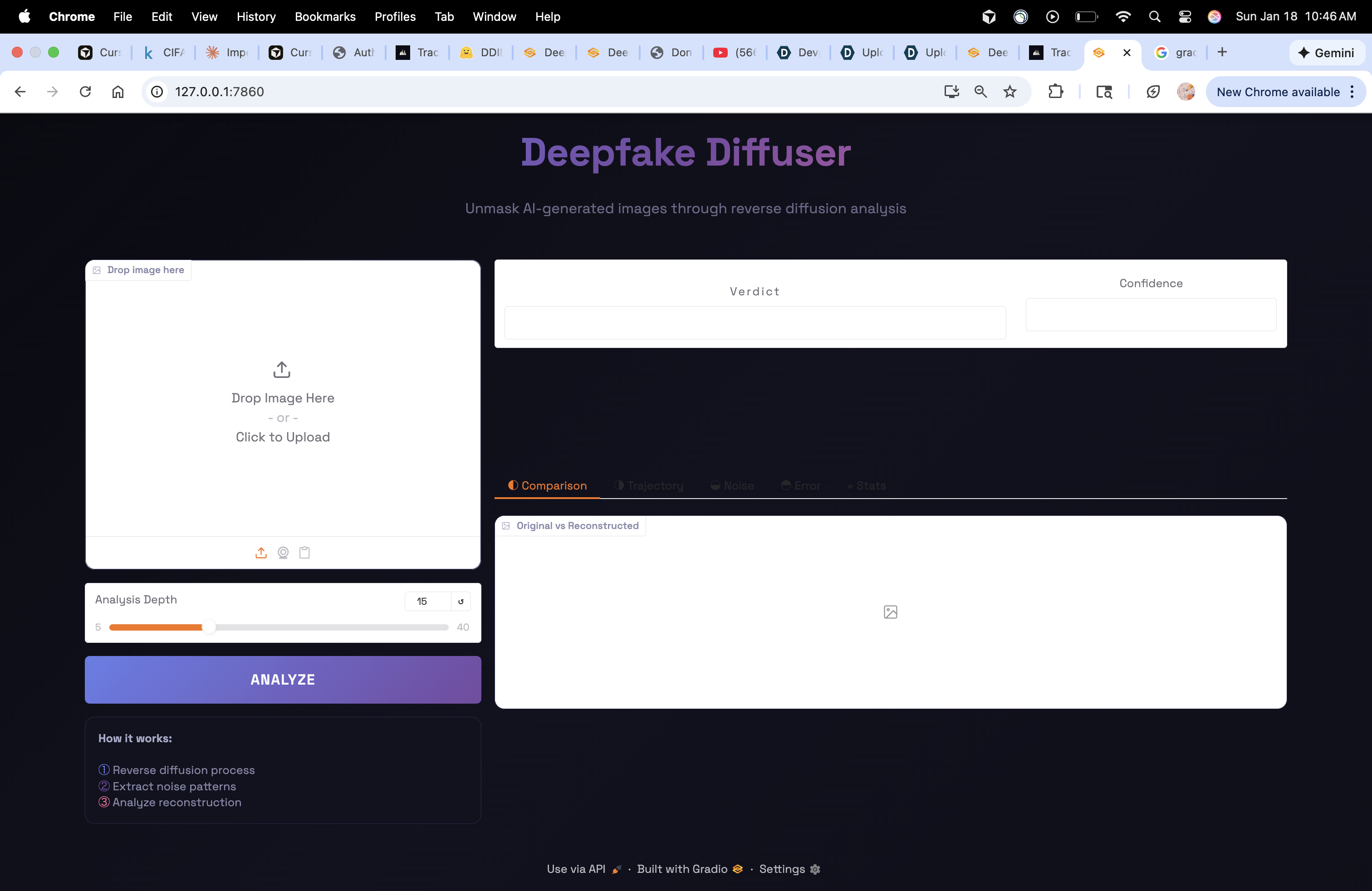Select the clipboard paste source icon
Viewport: 1372px width, 891px height.
tap(304, 553)
